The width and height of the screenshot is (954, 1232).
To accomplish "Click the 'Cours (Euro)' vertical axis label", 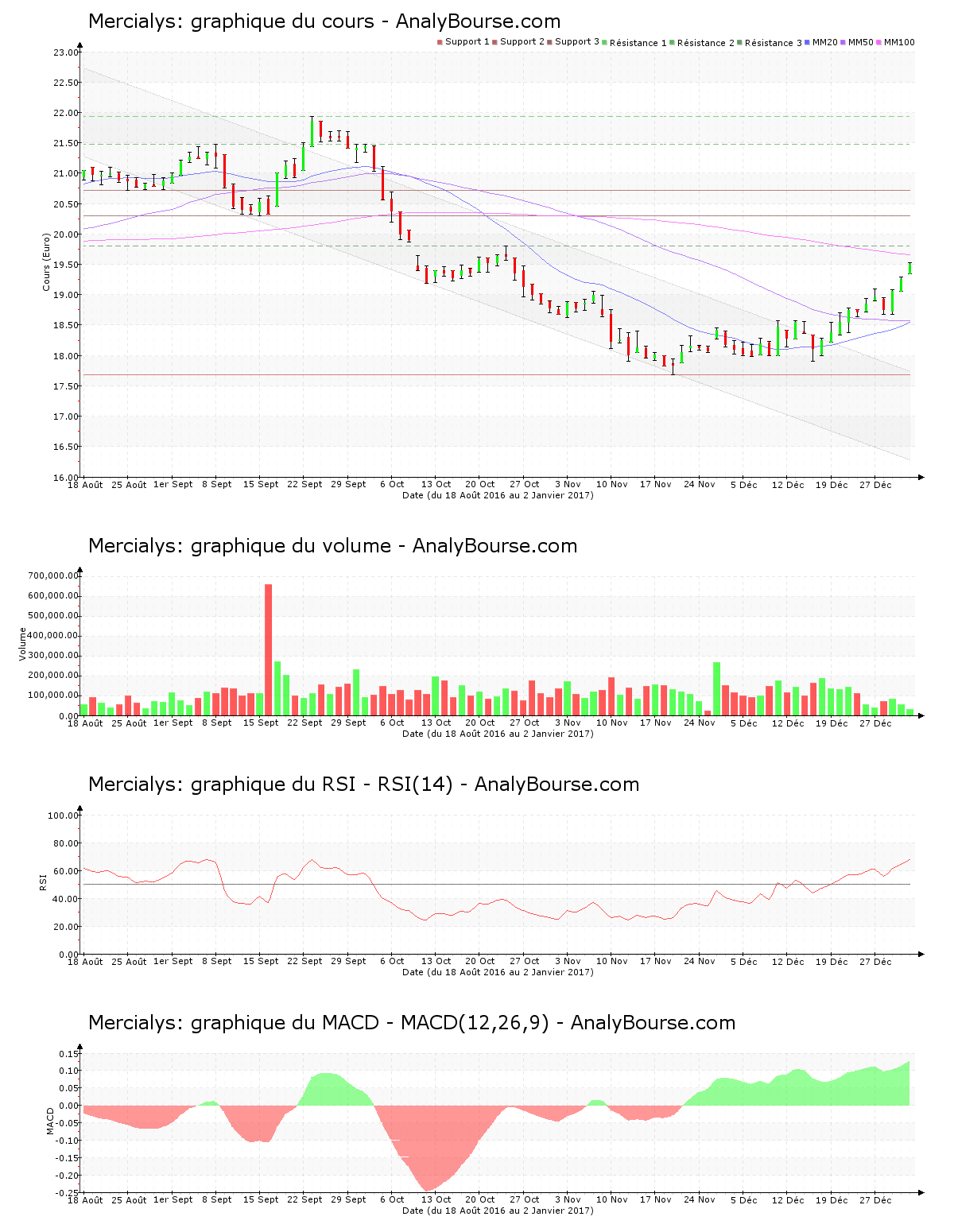I will (46, 262).
